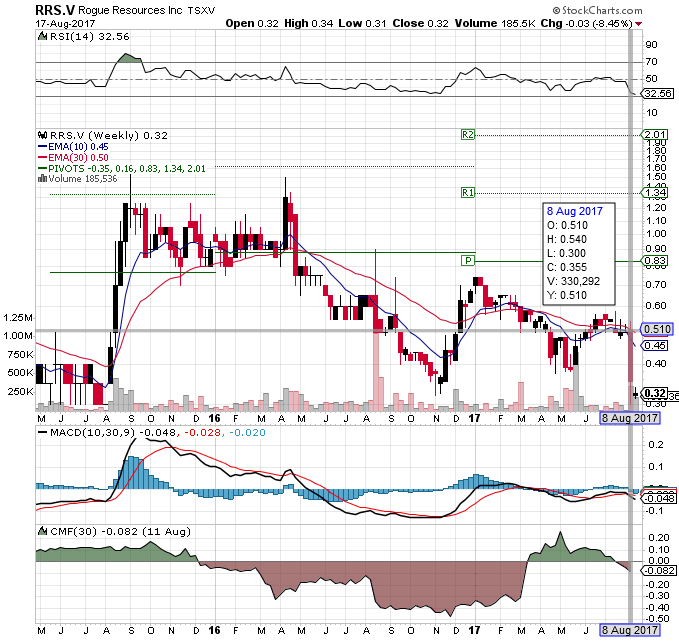
Task: Click the 17-Aug-2017 date text
Action: pos(65,23)
